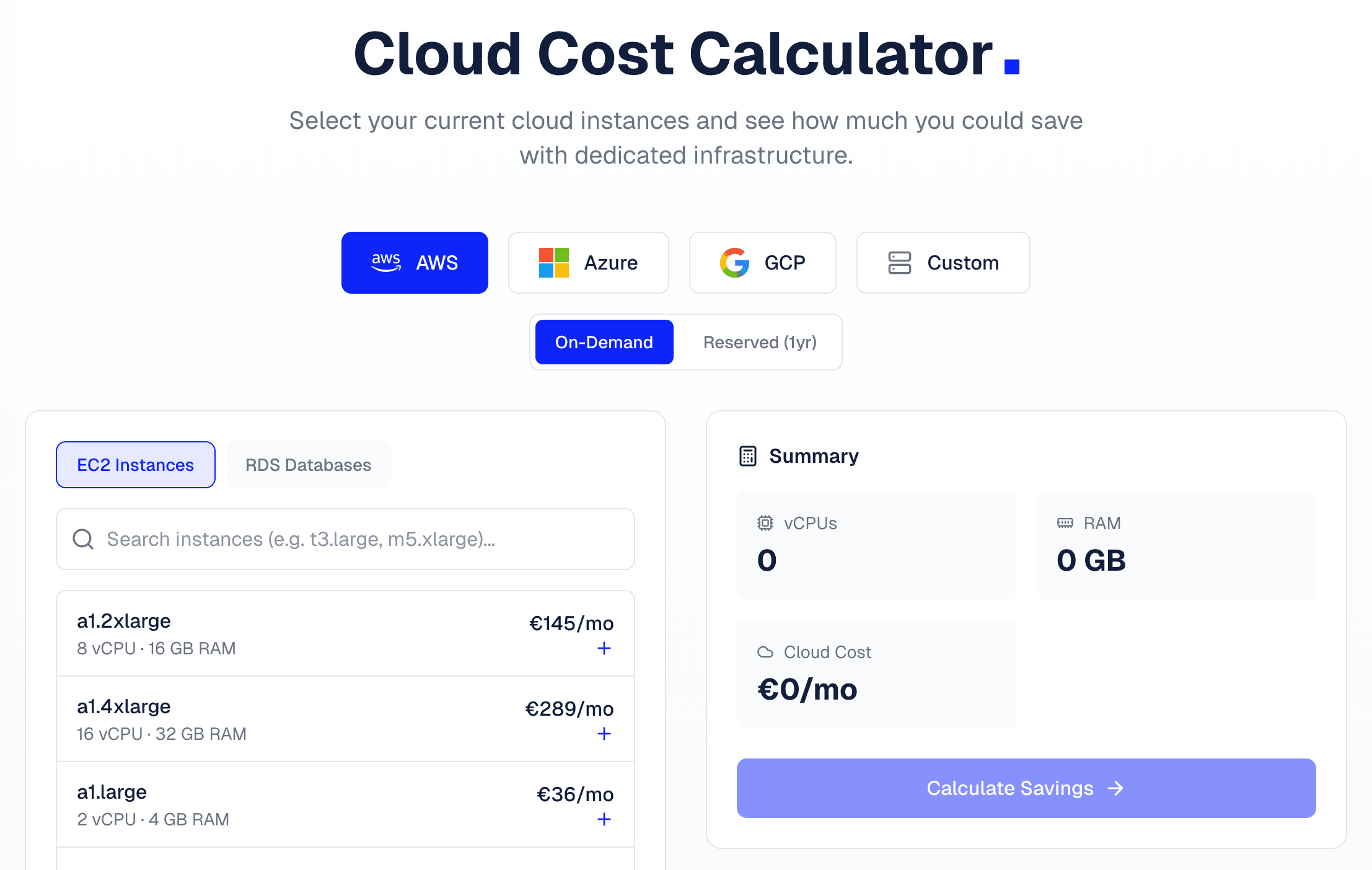Click inside the instance search field

coord(345,539)
